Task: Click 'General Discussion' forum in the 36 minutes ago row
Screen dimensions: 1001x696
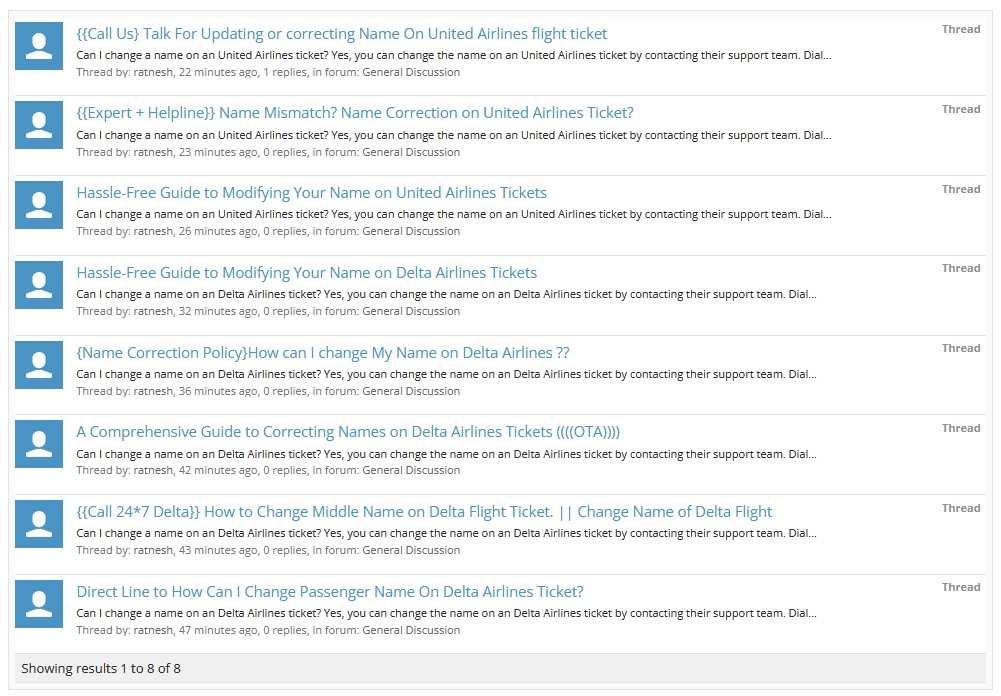Action: coord(411,391)
